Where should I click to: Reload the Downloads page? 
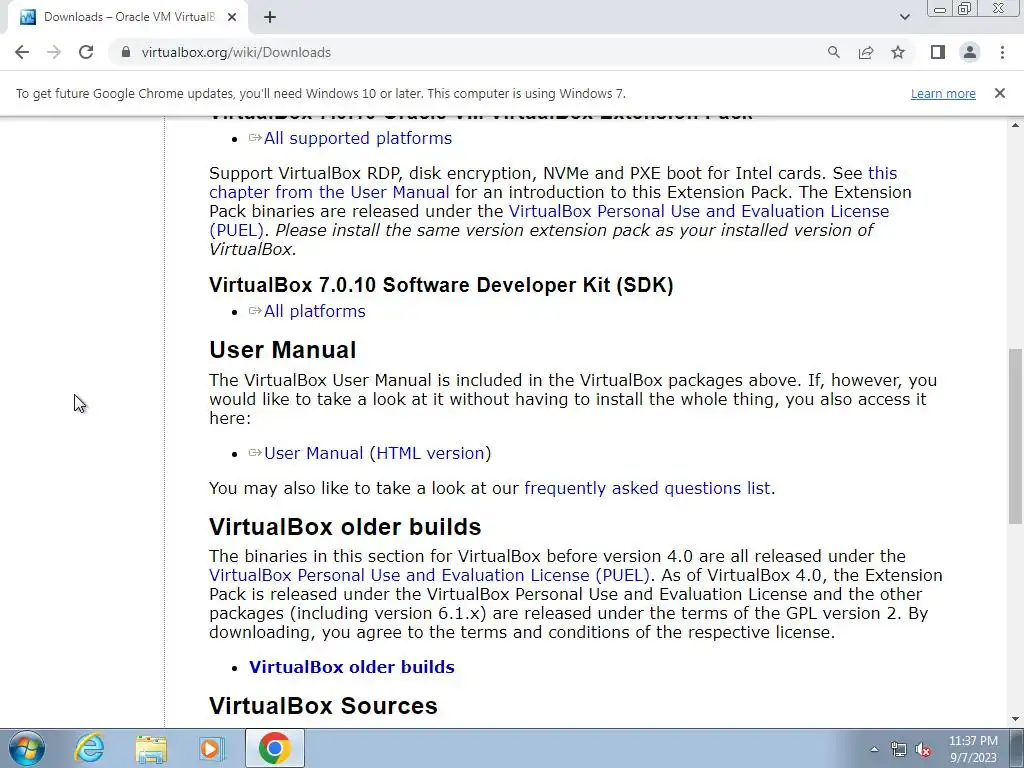tap(86, 52)
